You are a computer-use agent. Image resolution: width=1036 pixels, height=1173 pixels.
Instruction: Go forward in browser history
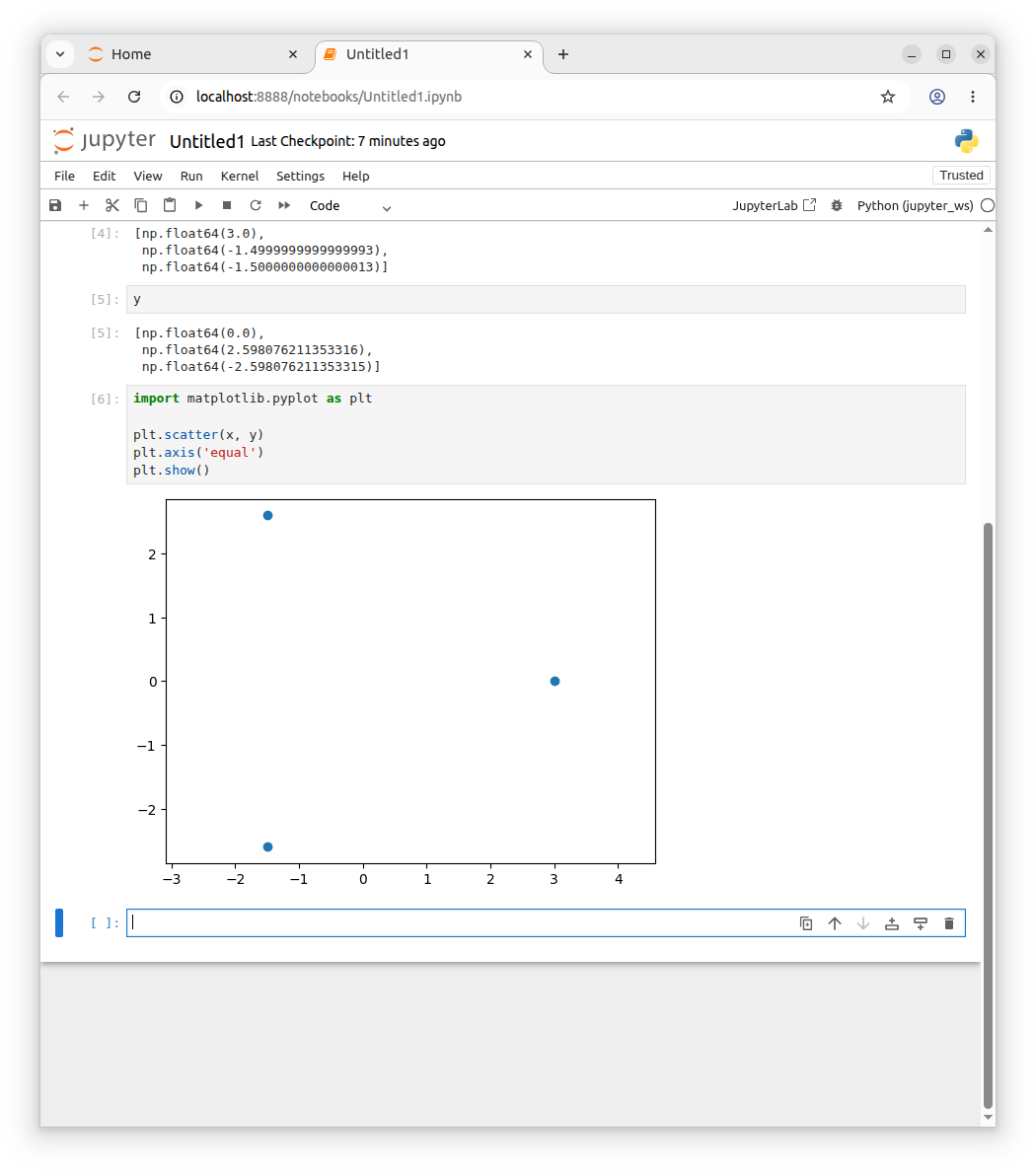coord(99,97)
